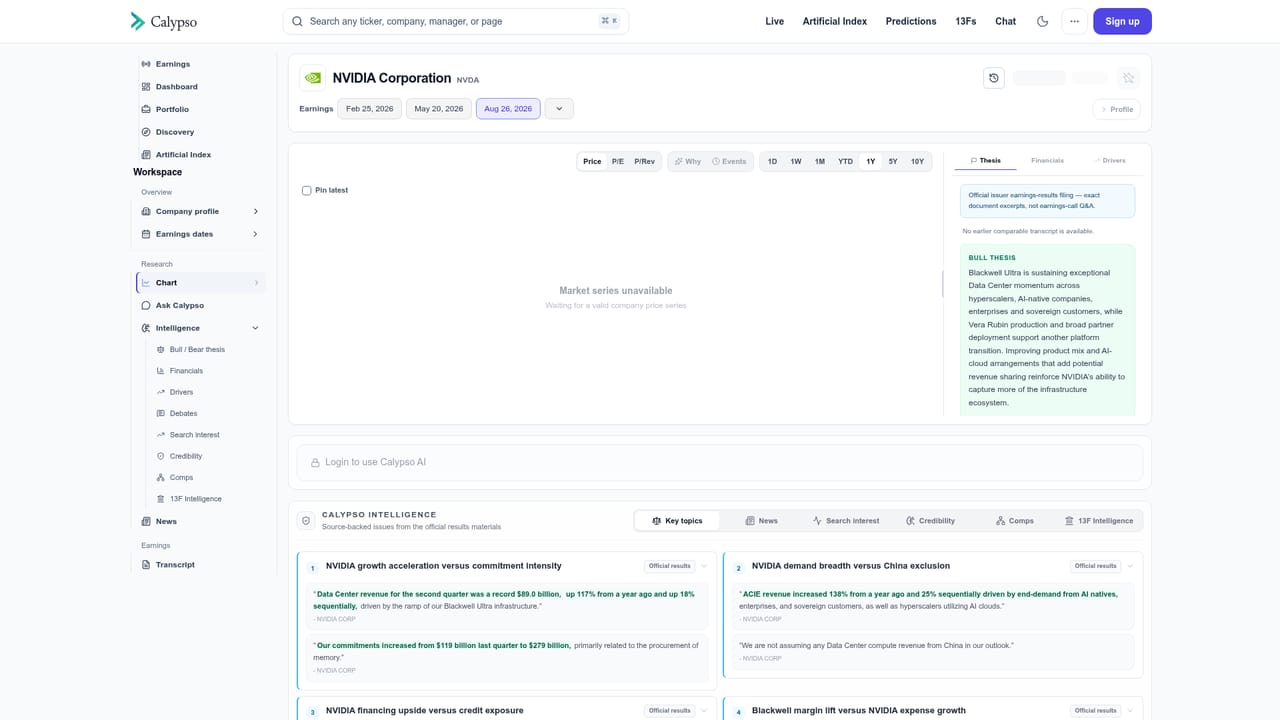The image size is (1280, 720).
Task: Collapse NVIDIA demand breadth topic card
Action: coord(1130,566)
